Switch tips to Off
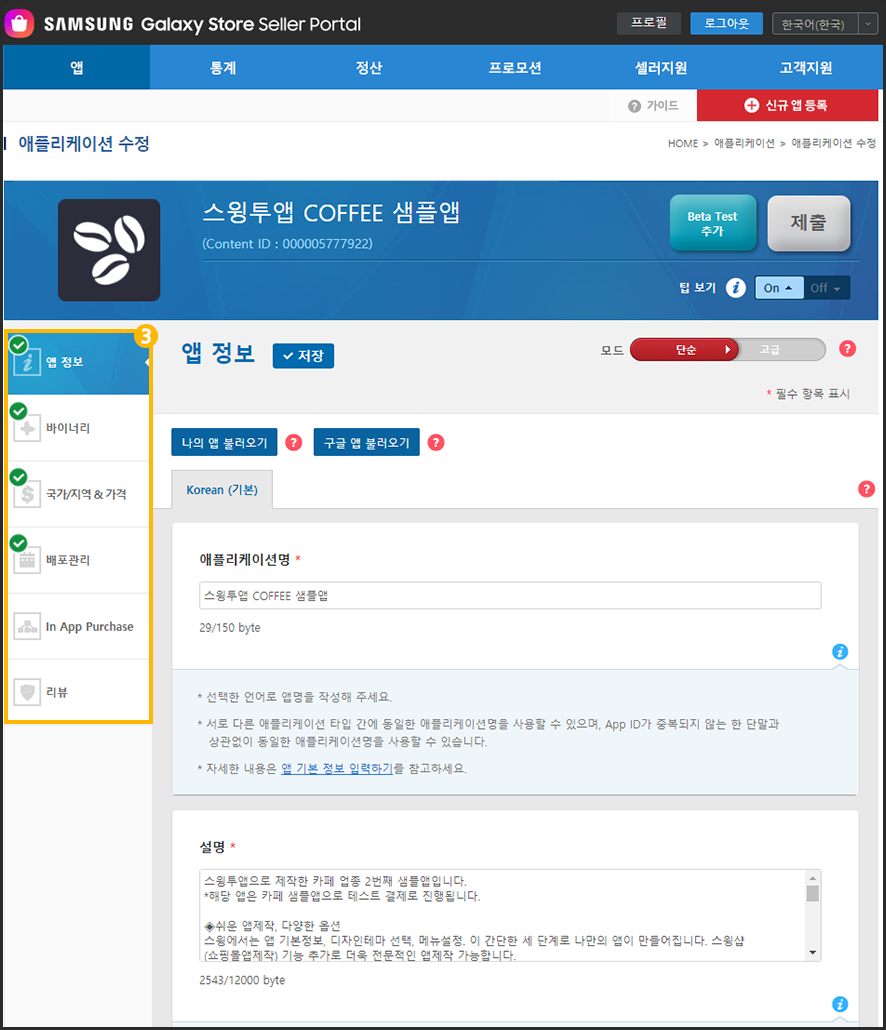This screenshot has width=886, height=1030. pos(826,288)
